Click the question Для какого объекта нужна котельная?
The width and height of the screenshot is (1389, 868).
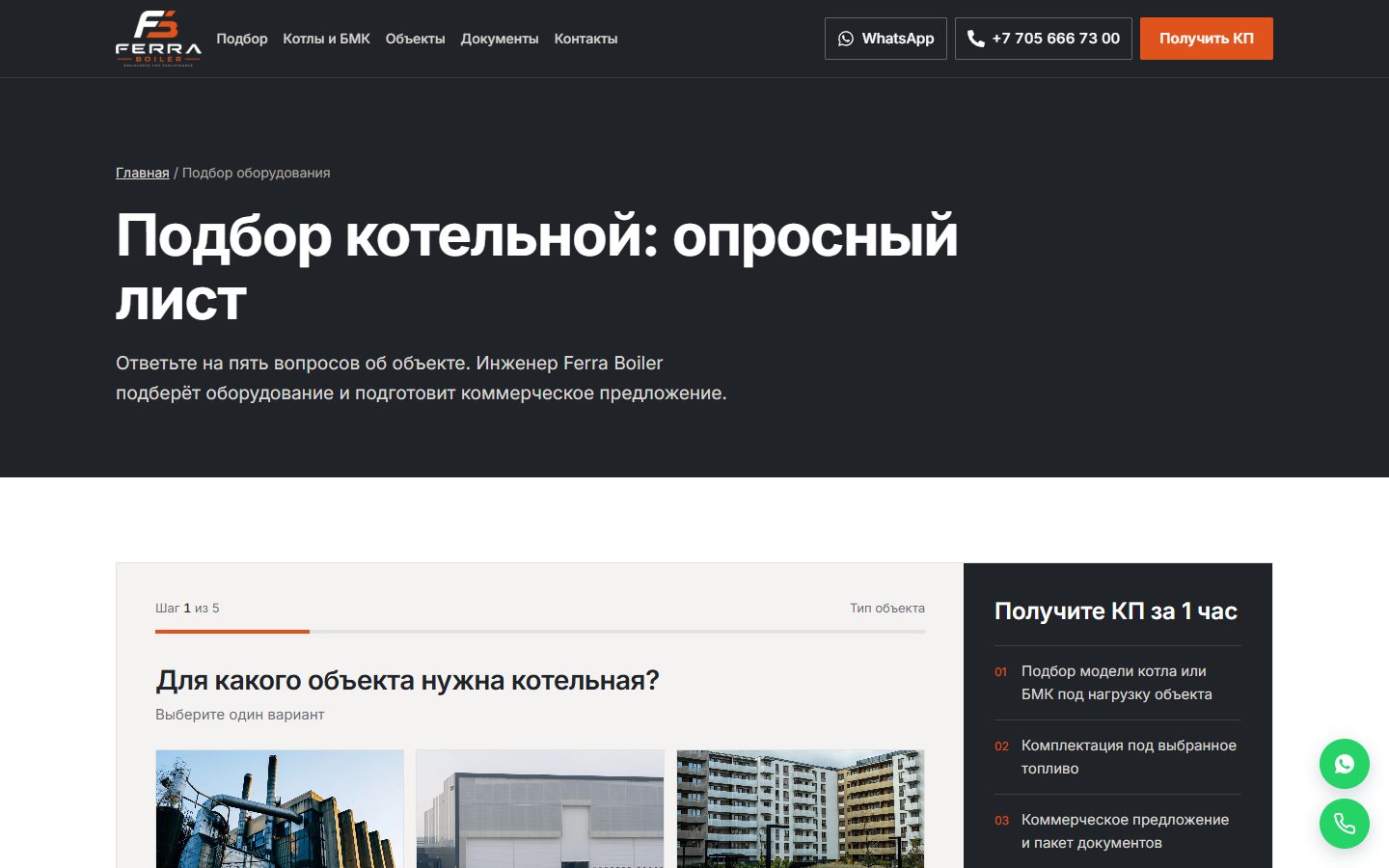pyautogui.click(x=407, y=680)
